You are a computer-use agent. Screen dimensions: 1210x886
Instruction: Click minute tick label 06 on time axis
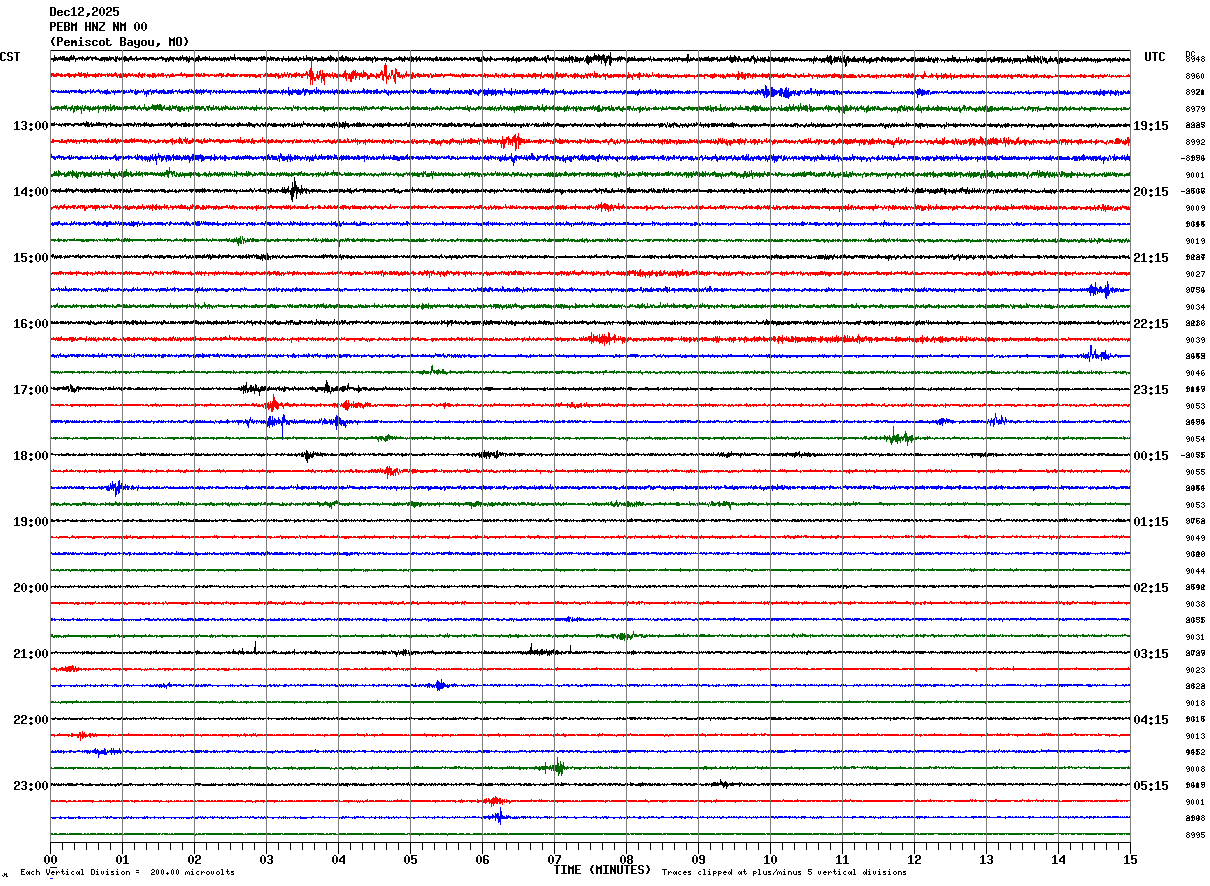(x=482, y=859)
